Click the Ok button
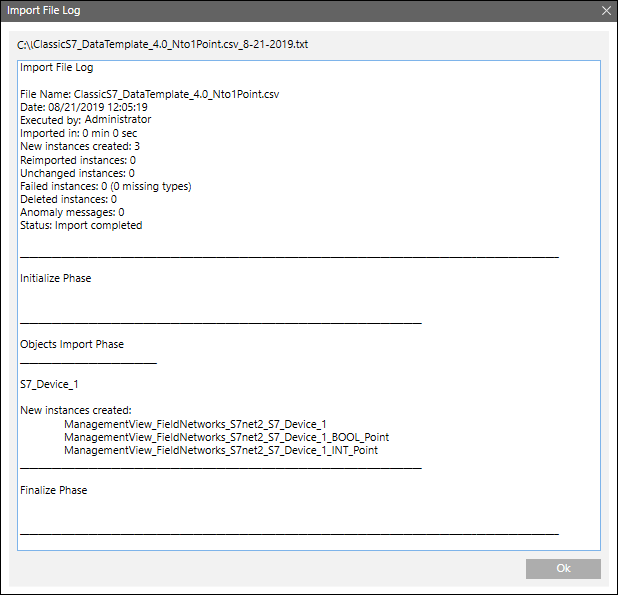The height and width of the screenshot is (595, 618). pyautogui.click(x=563, y=569)
